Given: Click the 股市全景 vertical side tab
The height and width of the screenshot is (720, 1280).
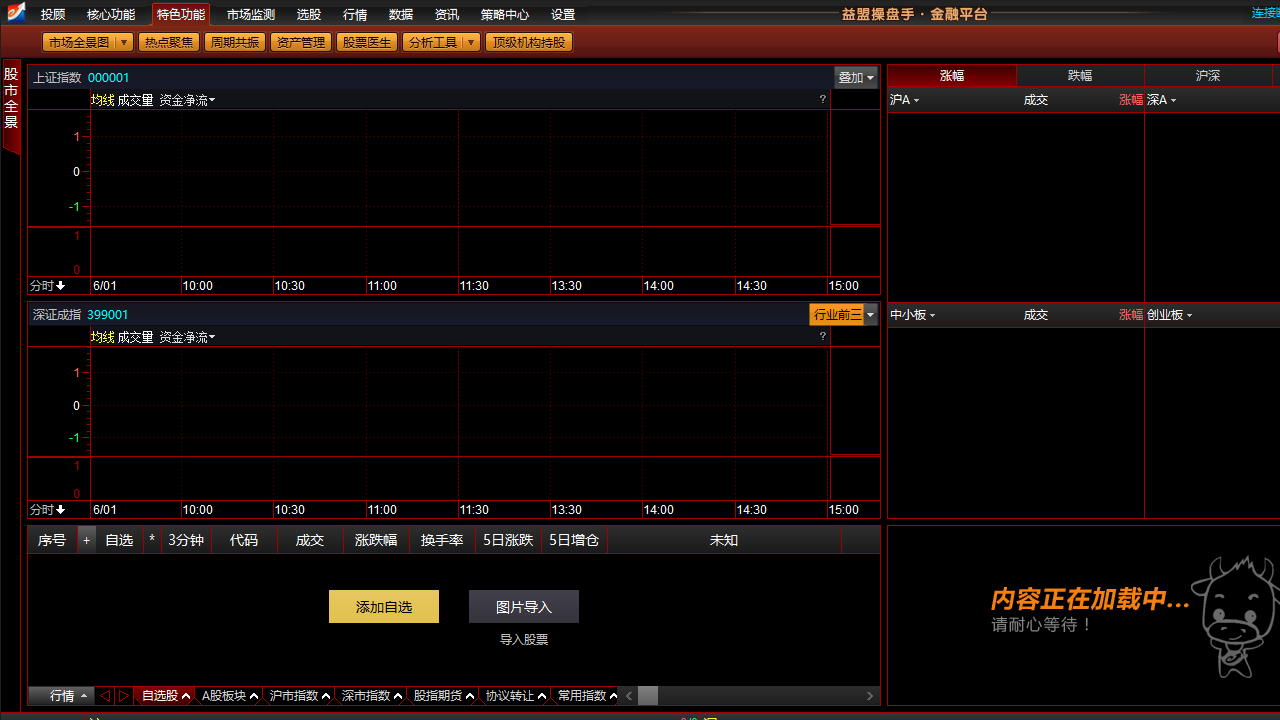Looking at the screenshot, I should point(11,99).
